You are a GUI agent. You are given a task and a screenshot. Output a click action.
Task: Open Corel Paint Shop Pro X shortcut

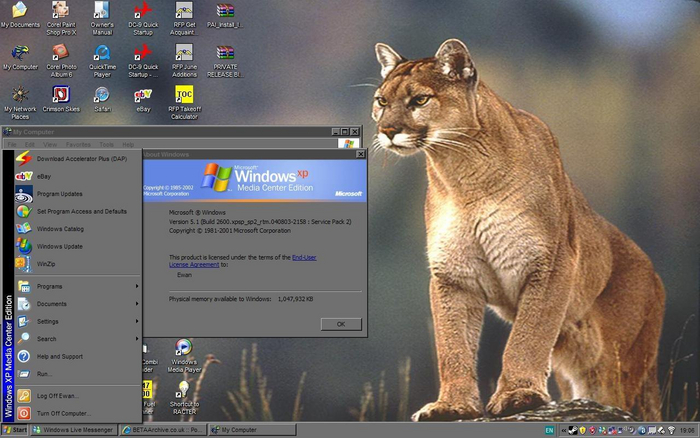click(x=61, y=18)
